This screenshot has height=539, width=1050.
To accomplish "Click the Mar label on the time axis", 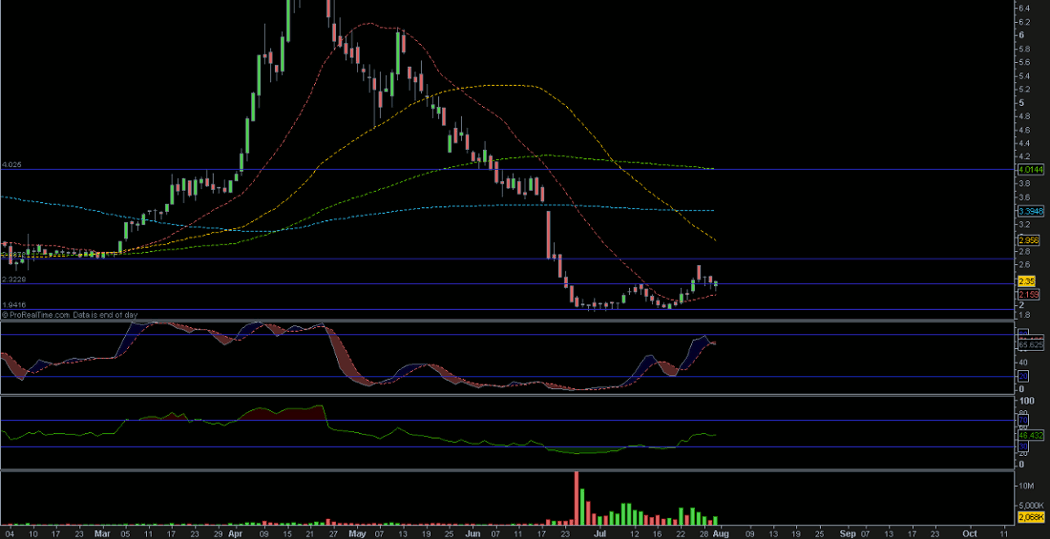I will coord(102,534).
